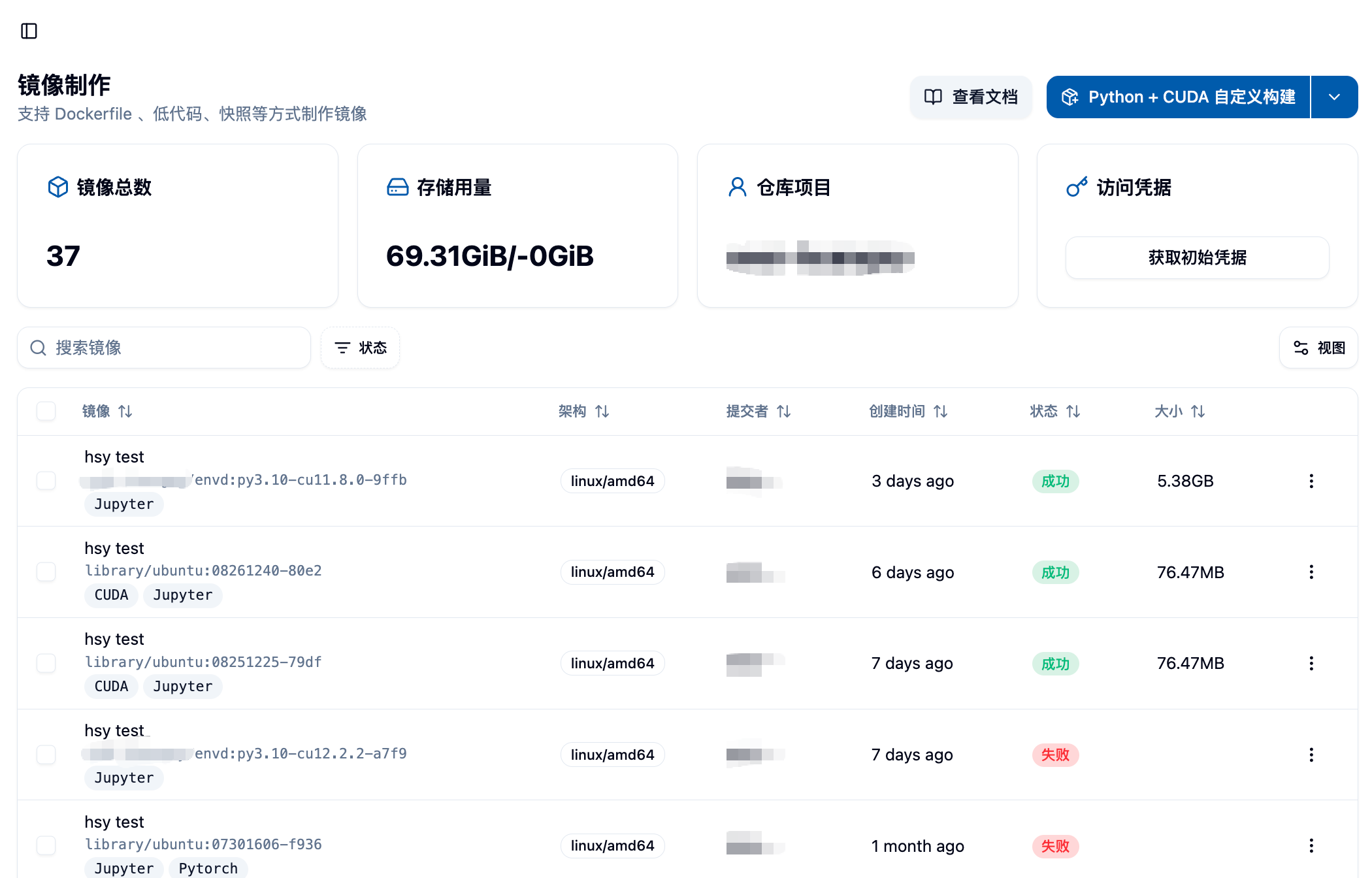This screenshot has height=878, width=1372.
Task: Open more options for failed cu12.2.2-a7f9 row
Action: (x=1311, y=755)
